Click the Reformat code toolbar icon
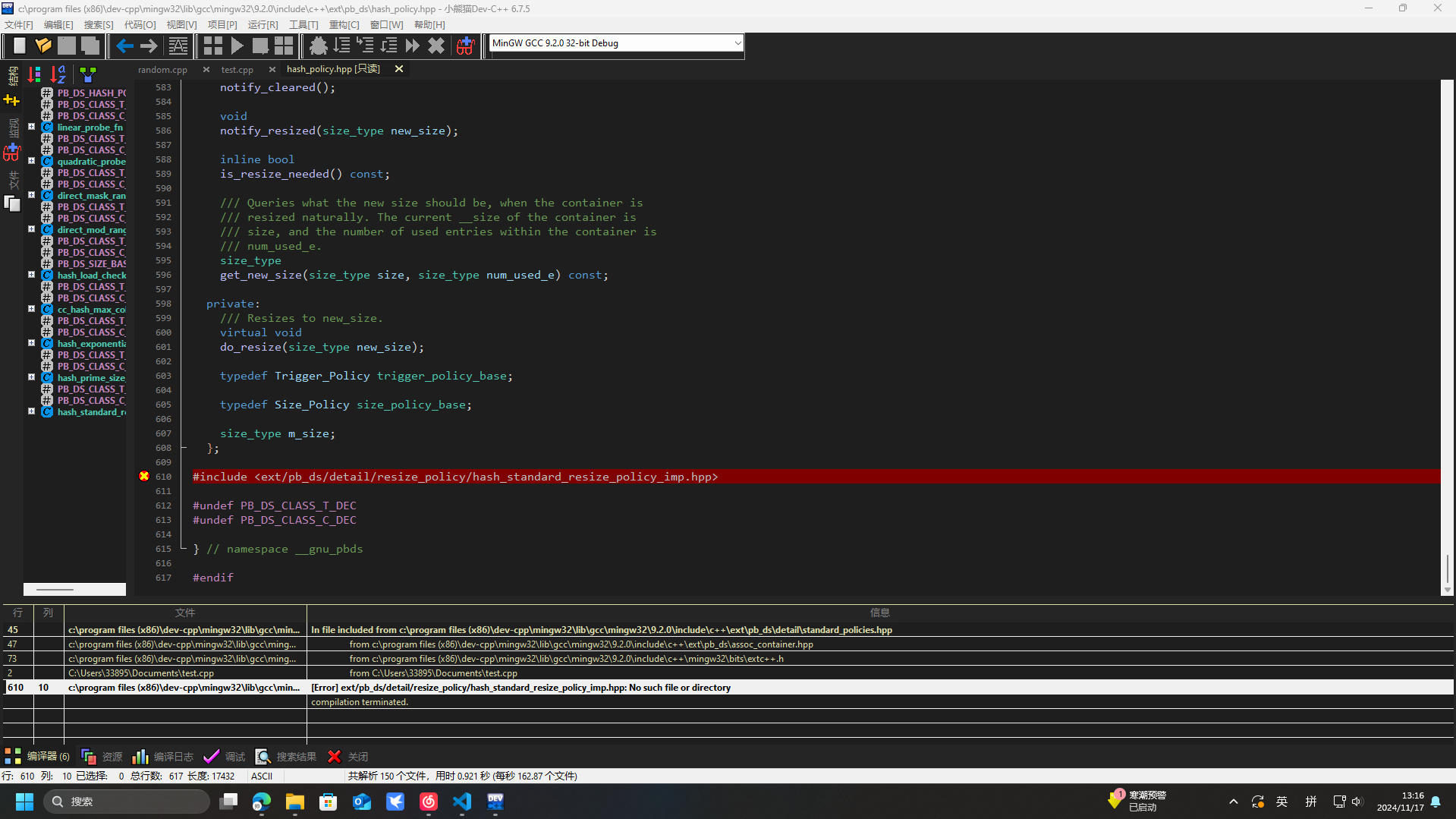The image size is (1456, 819). [178, 46]
